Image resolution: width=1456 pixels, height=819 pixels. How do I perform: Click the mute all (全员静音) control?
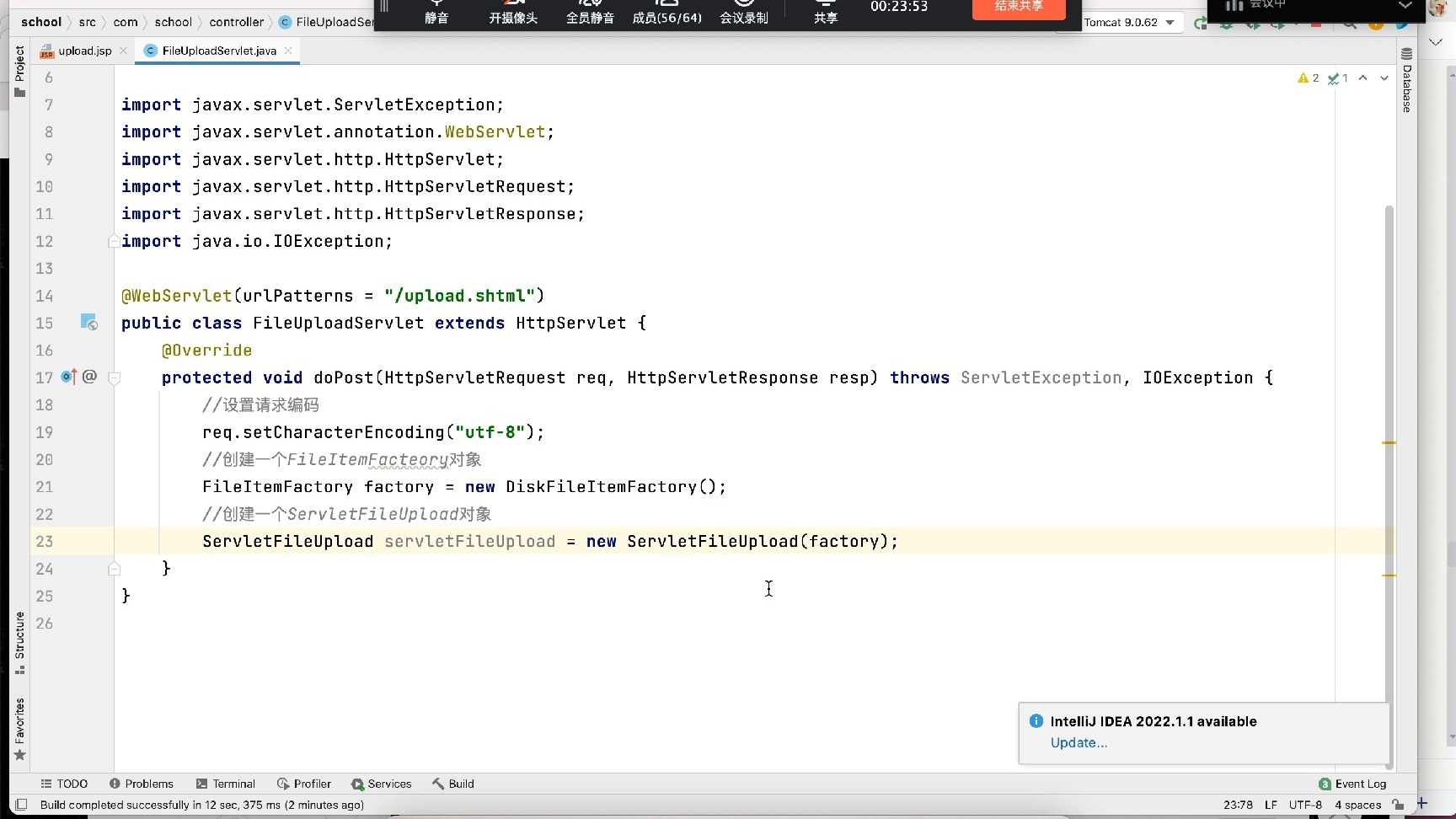point(590,13)
